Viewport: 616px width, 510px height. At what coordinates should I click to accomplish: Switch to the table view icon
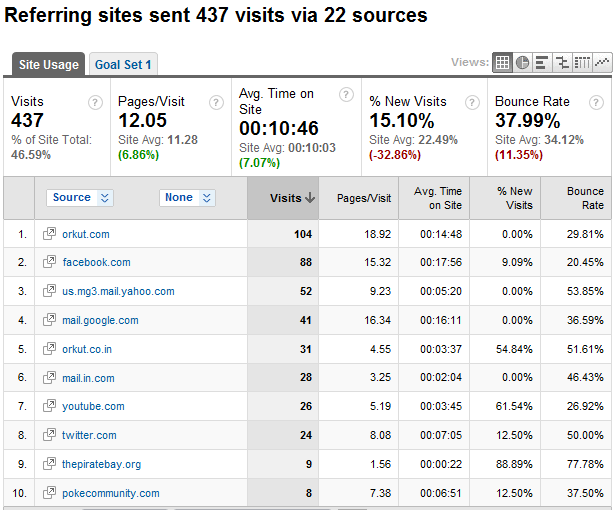click(503, 62)
